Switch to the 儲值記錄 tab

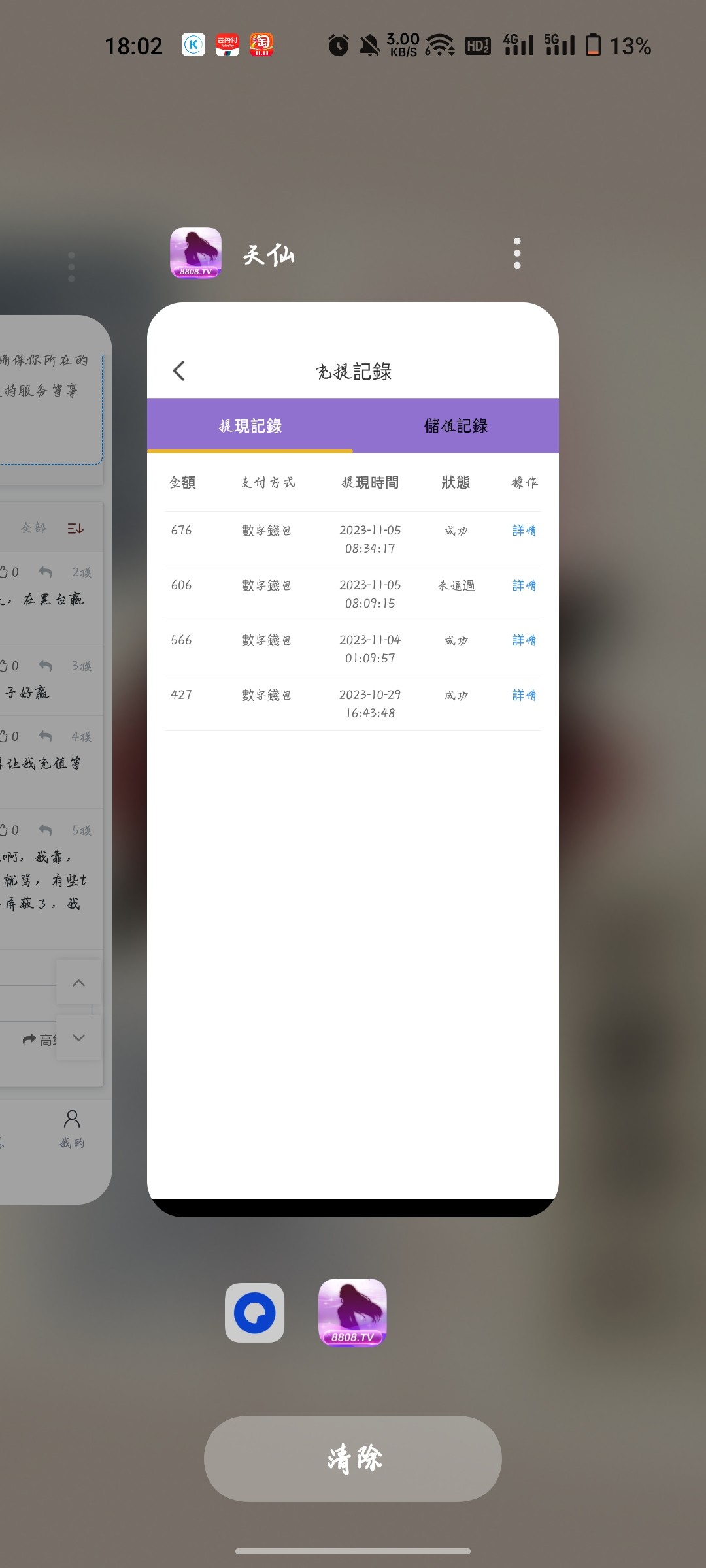(x=456, y=426)
